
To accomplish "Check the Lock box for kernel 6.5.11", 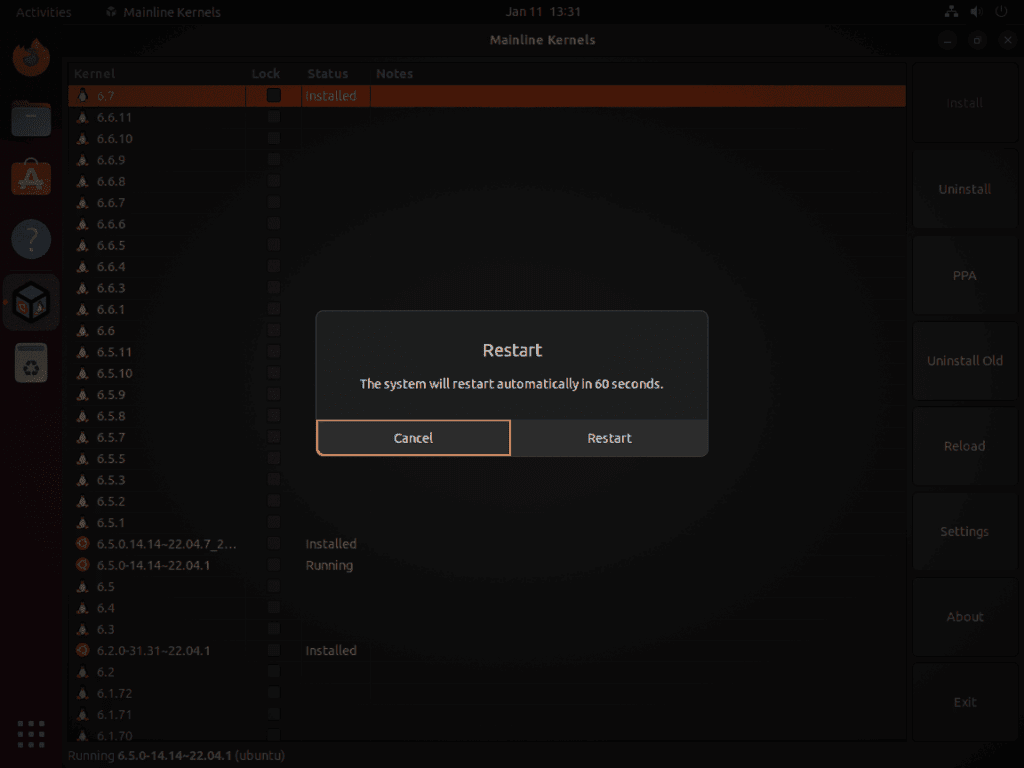I will tap(273, 352).
